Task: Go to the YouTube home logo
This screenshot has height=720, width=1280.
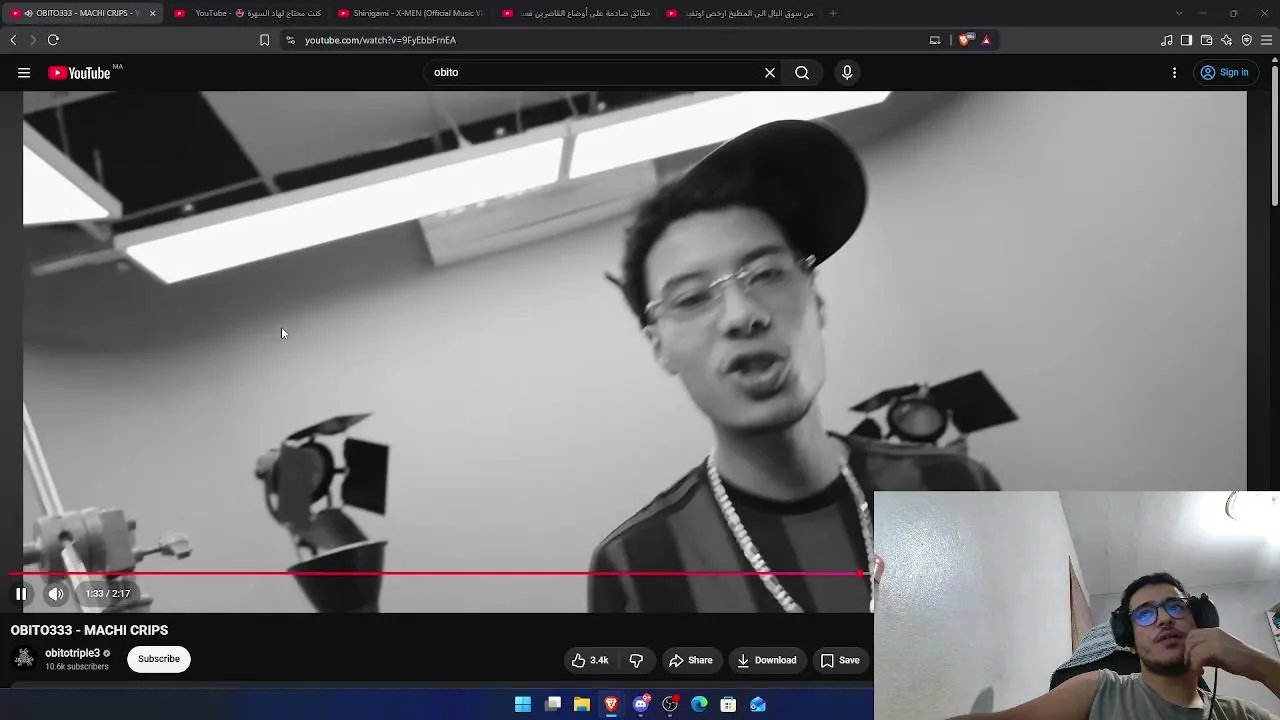Action: coord(79,73)
